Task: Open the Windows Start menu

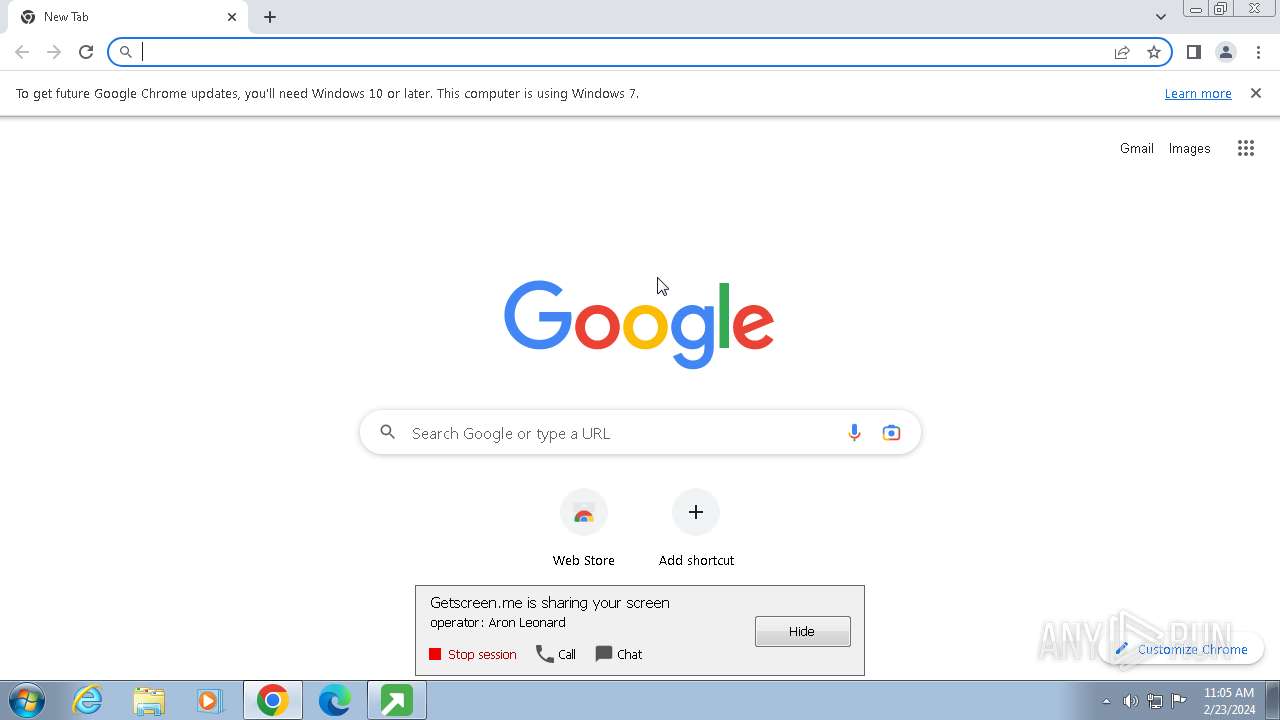Action: [x=27, y=701]
